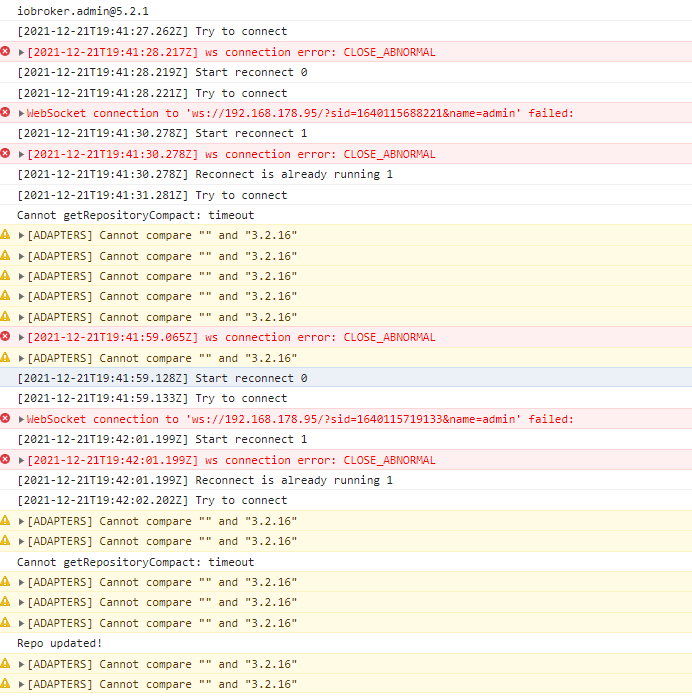The image size is (692, 697).
Task: Click error icon of 19:42:01.199Z ws connection error
Action: [x=5, y=459]
